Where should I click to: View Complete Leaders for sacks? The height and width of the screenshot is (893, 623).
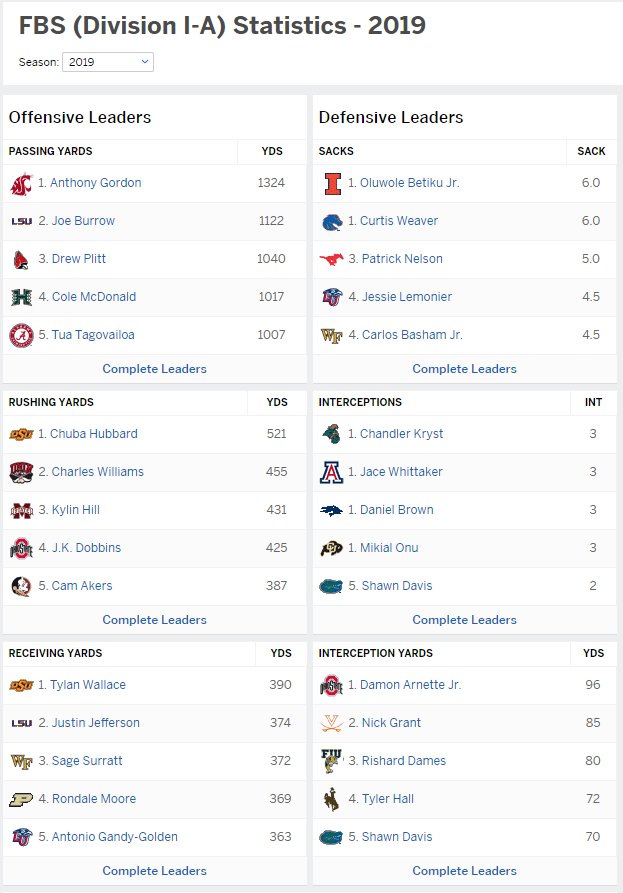point(464,369)
